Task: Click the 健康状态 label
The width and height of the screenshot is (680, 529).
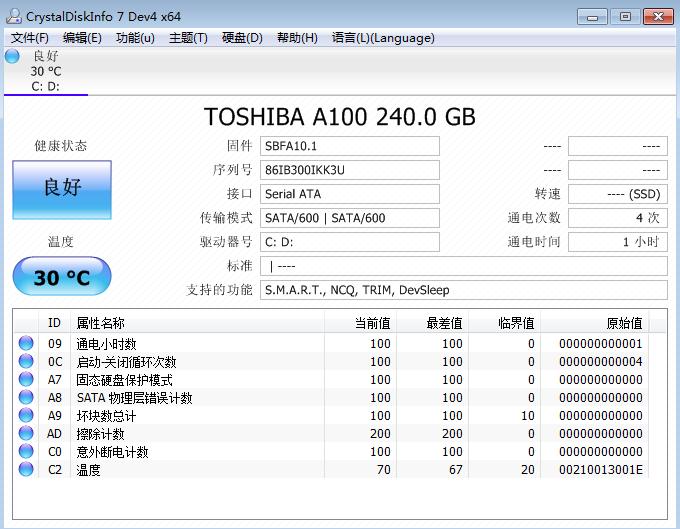Action: (x=61, y=146)
